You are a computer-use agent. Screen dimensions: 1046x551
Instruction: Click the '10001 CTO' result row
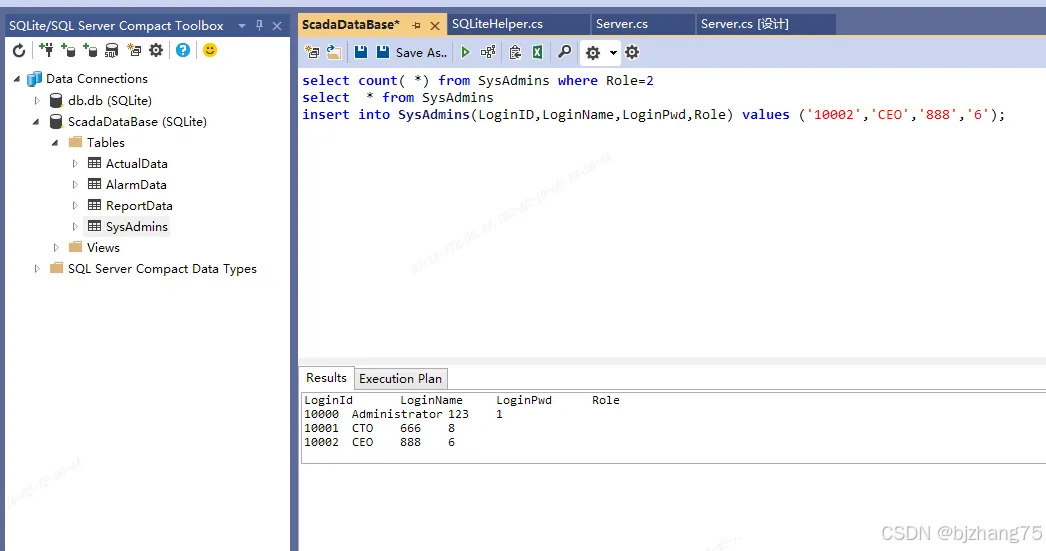pos(380,428)
